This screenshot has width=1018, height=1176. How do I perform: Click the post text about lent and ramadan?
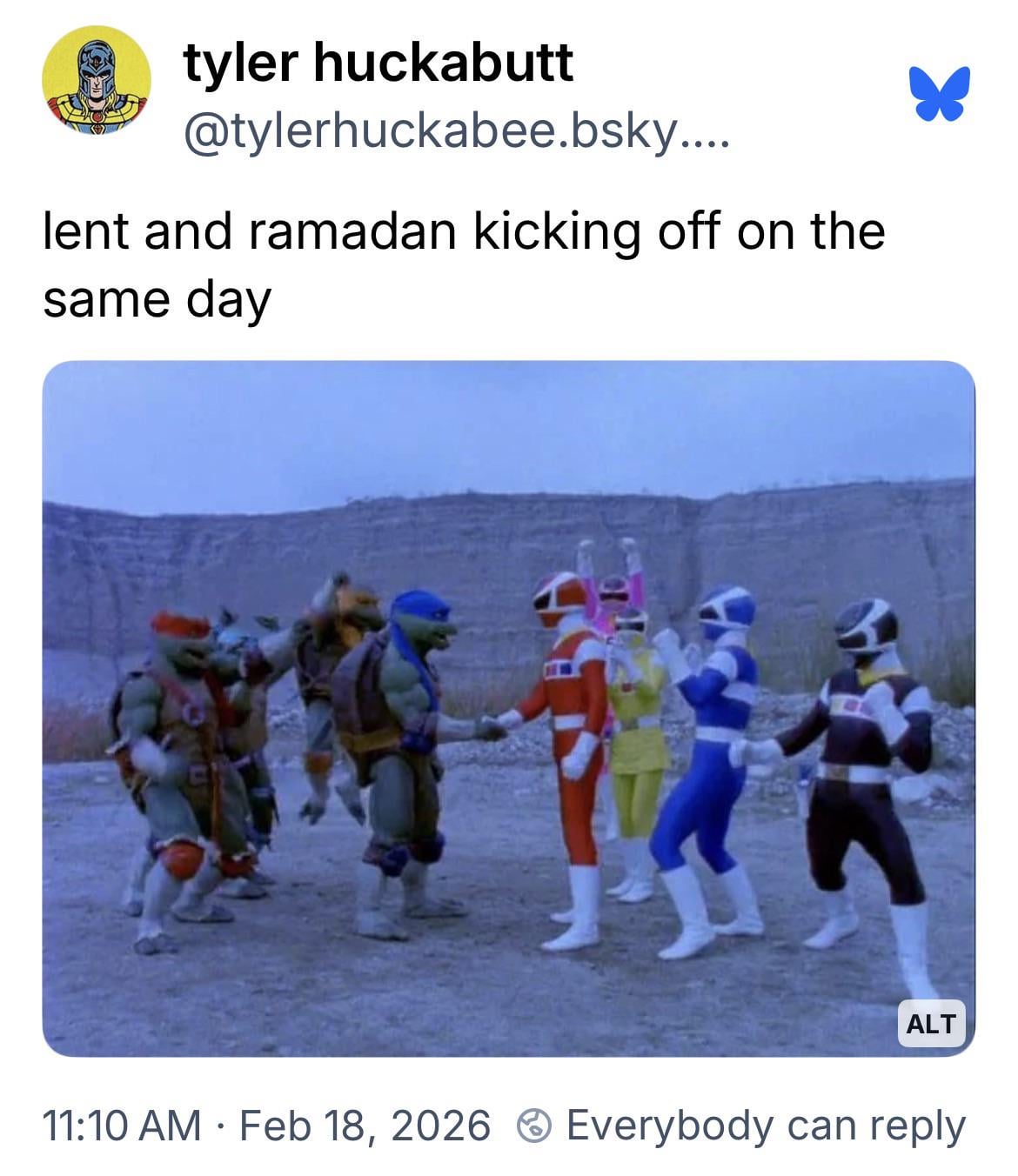tap(464, 264)
